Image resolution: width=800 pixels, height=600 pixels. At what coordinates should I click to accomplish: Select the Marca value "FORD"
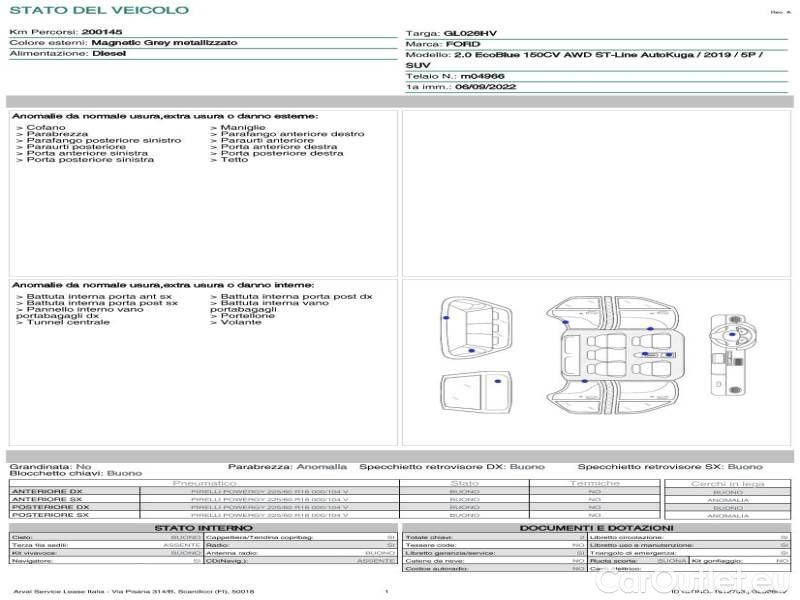pos(463,44)
